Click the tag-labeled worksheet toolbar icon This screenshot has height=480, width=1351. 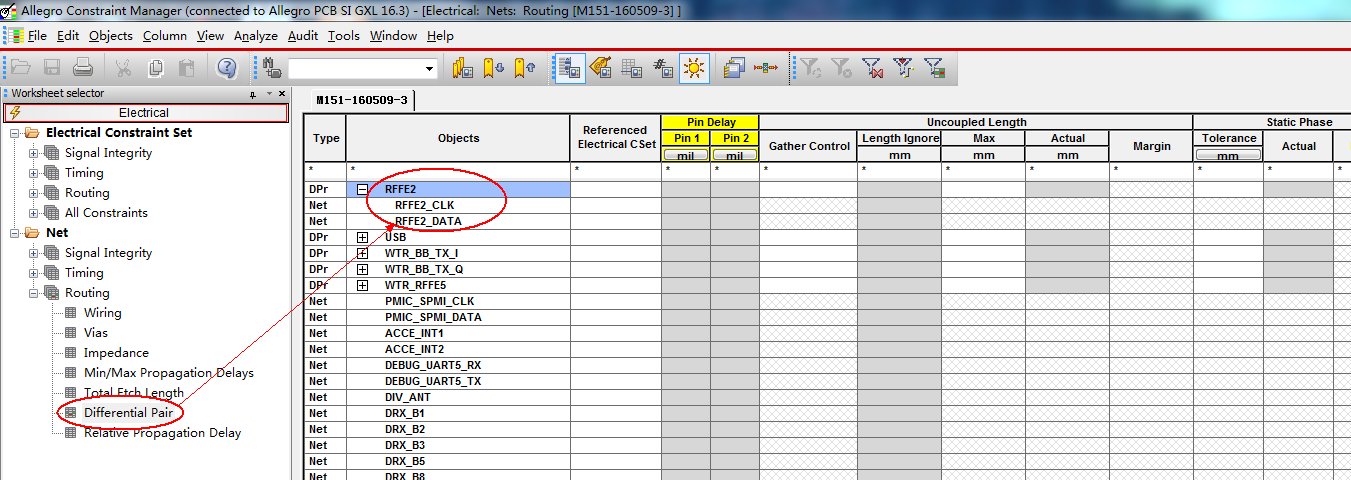600,68
